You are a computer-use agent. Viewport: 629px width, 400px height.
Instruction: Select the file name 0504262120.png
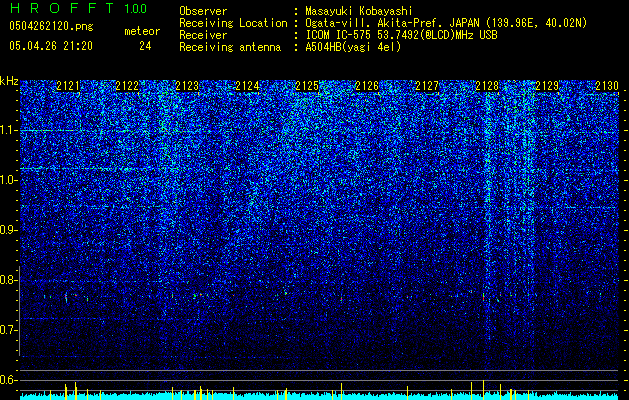pos(51,27)
